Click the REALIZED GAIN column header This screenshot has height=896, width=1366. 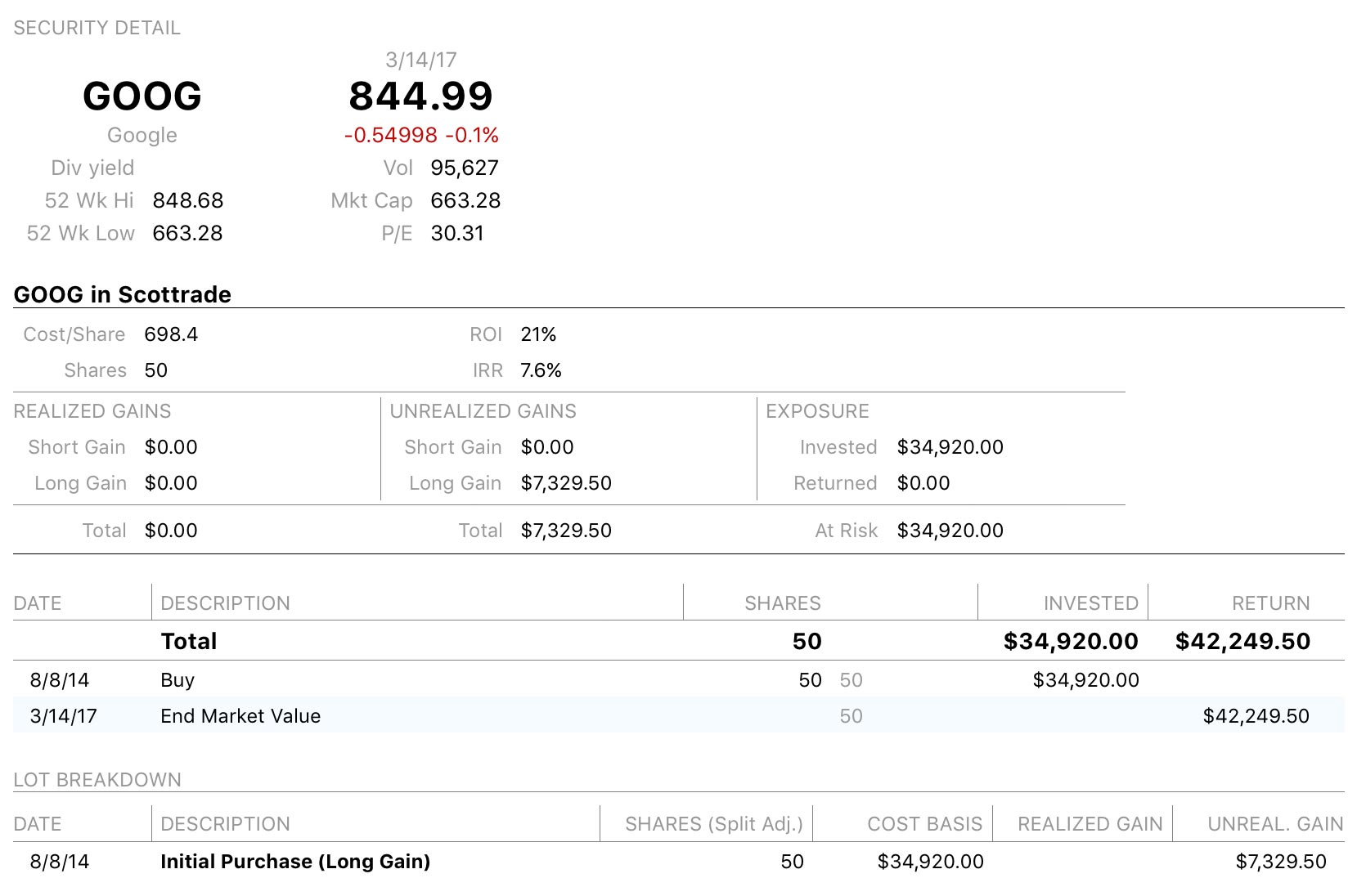1090,824
